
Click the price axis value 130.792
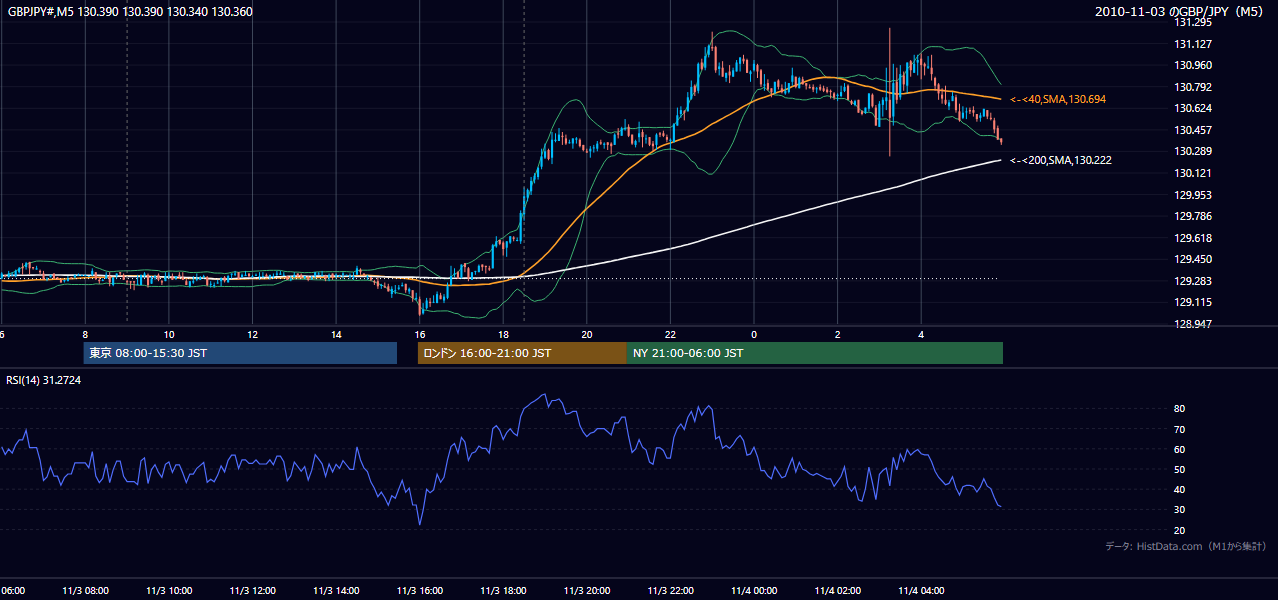pyautogui.click(x=1192, y=87)
